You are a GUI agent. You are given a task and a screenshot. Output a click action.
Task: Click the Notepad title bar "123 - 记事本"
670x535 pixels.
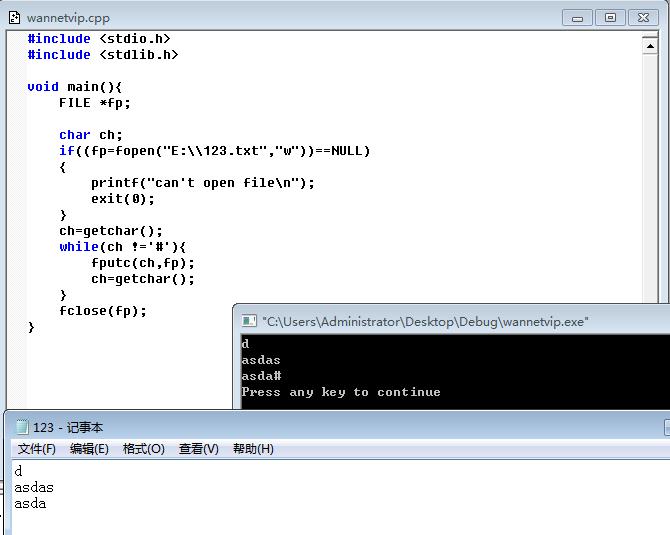pos(68,427)
